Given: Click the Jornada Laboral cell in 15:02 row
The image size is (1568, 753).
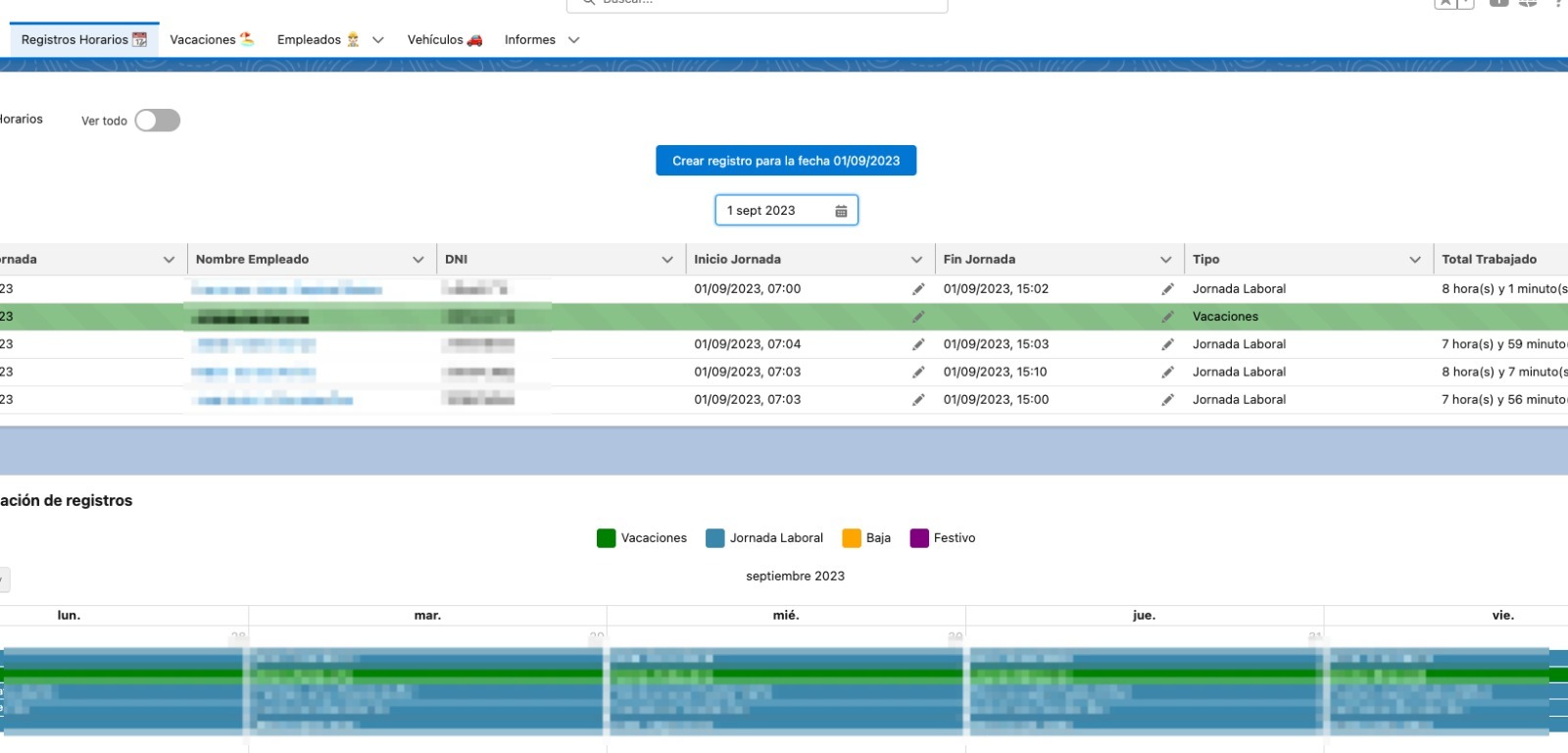Looking at the screenshot, I should pyautogui.click(x=1308, y=289).
